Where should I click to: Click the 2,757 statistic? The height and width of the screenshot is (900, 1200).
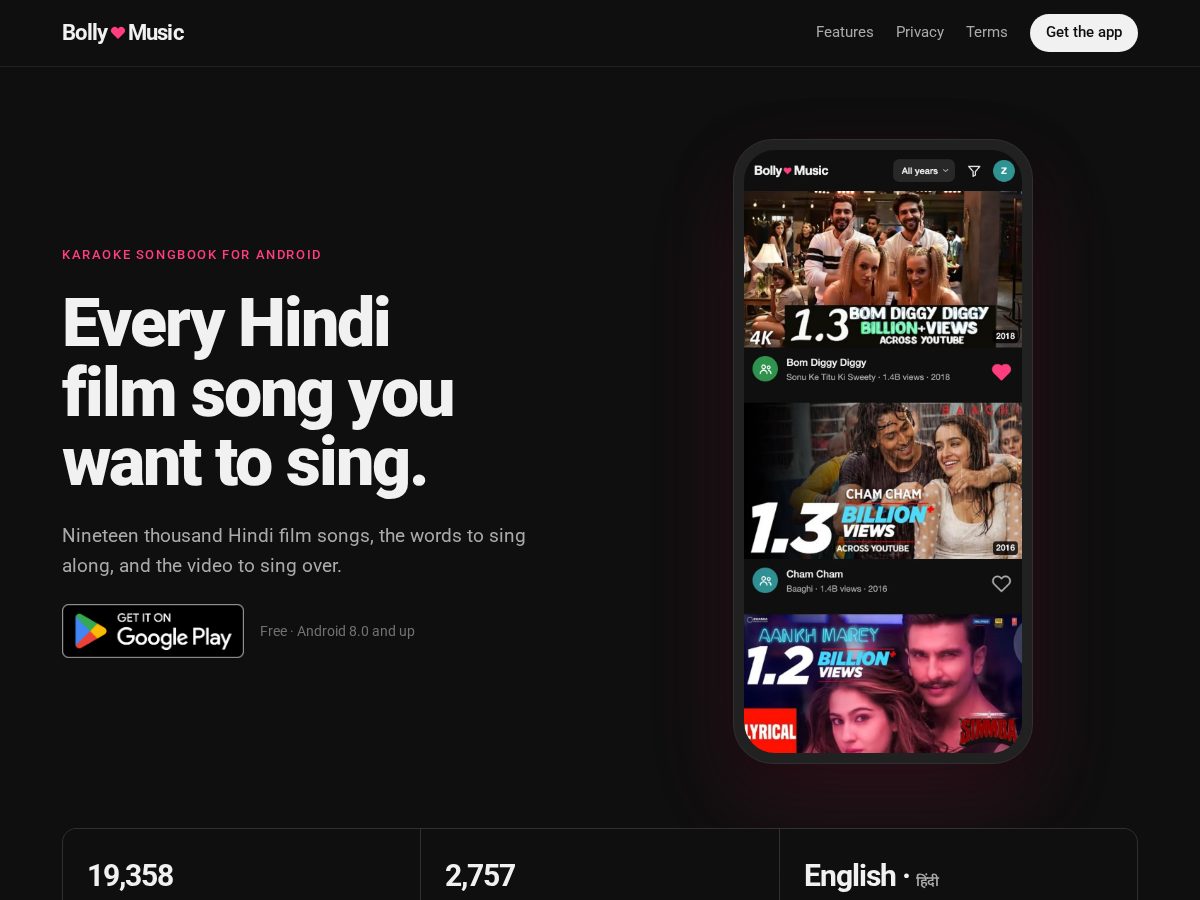pos(480,876)
